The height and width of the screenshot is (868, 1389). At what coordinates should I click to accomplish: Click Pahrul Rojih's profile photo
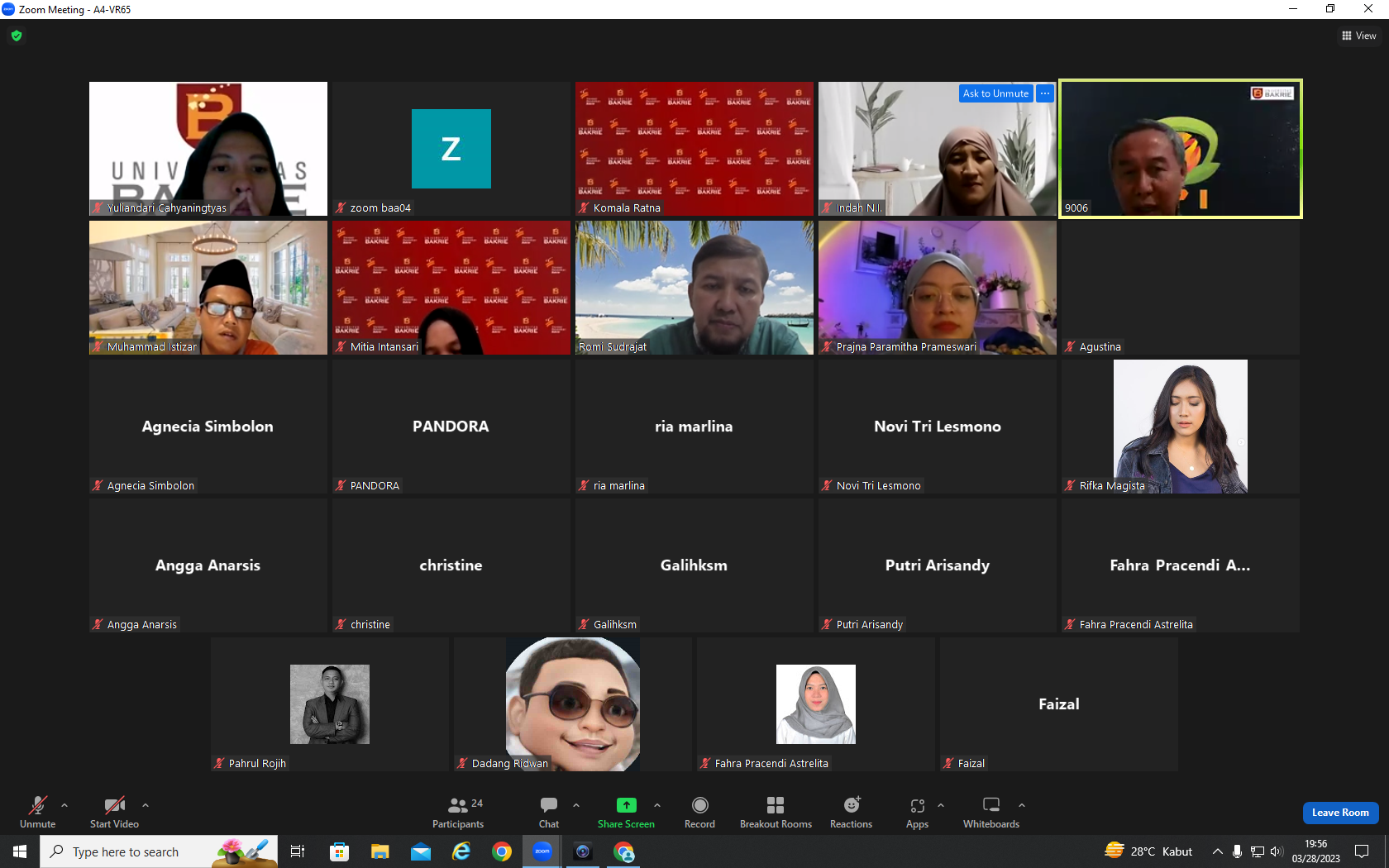click(330, 704)
